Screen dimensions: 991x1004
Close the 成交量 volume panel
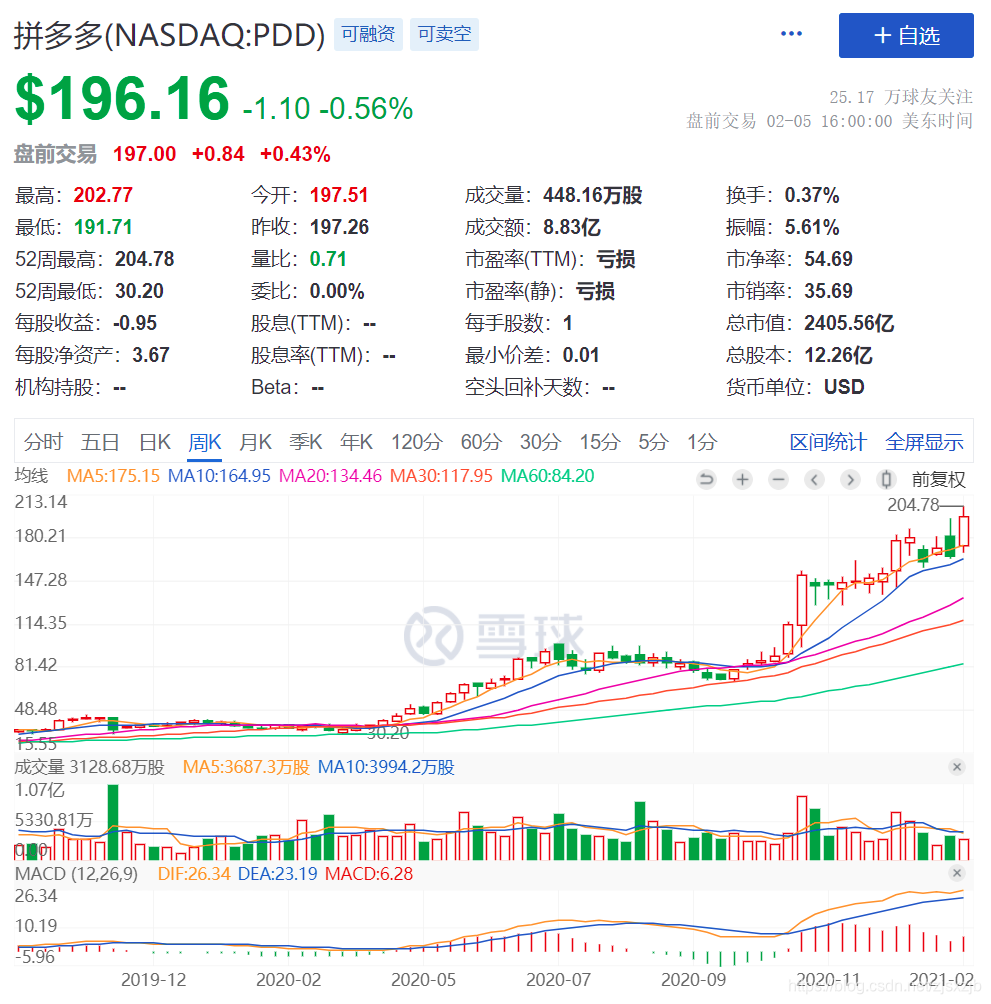957,766
